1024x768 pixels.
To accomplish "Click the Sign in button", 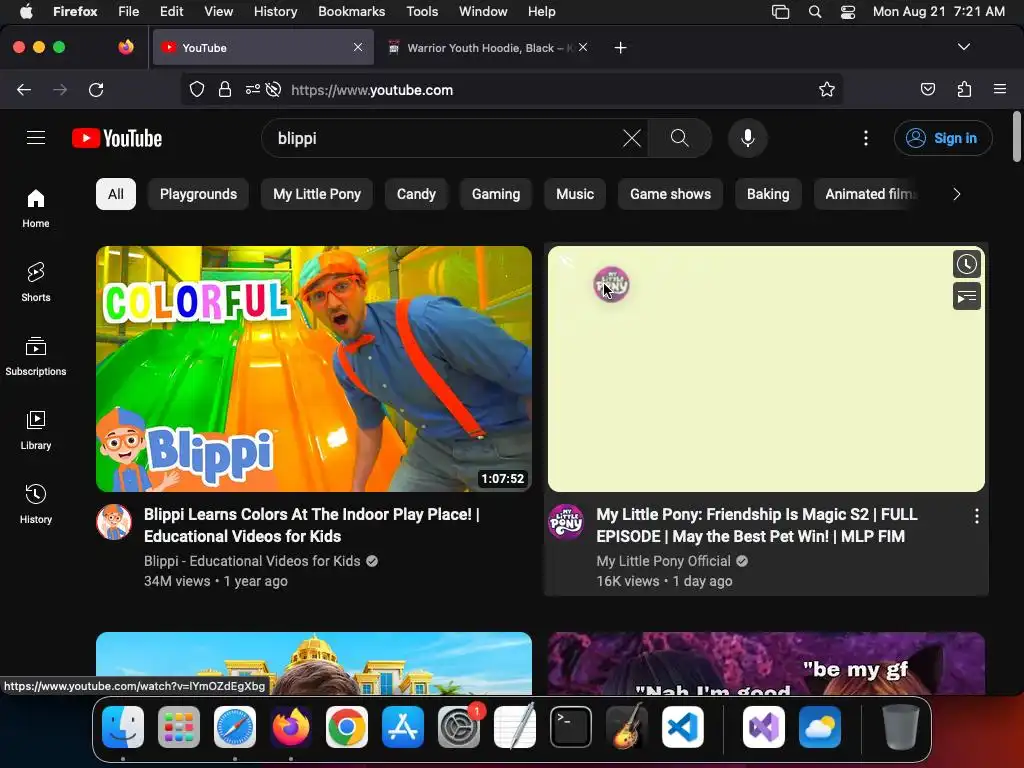I will click(x=943, y=138).
